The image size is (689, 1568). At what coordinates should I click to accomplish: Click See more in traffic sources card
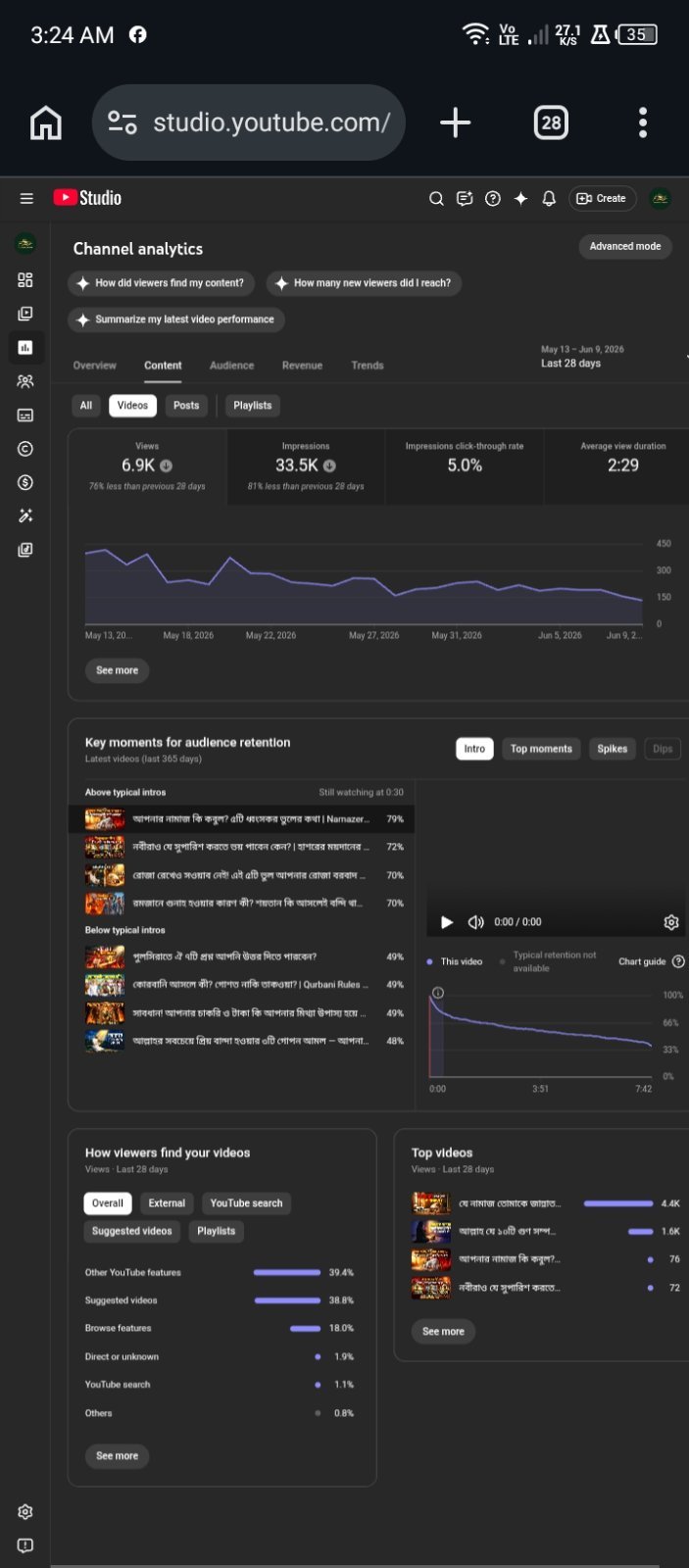tap(118, 1456)
